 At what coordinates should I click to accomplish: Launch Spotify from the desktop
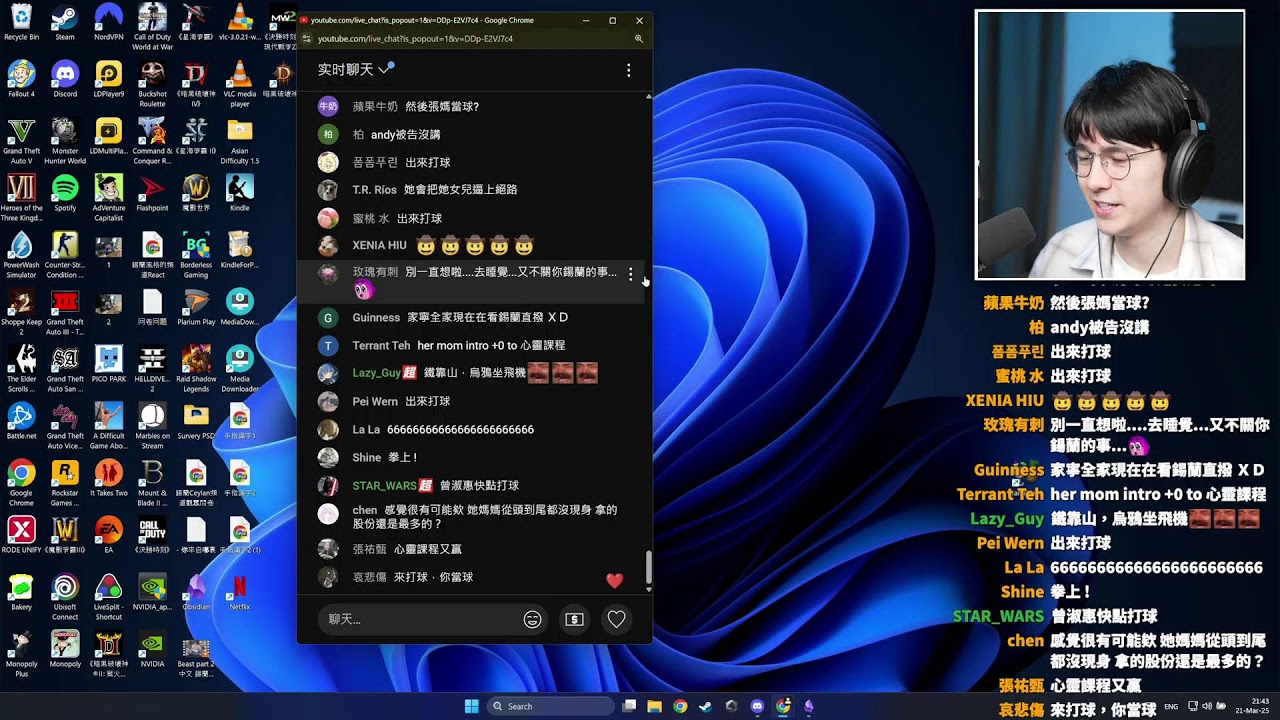pyautogui.click(x=65, y=193)
